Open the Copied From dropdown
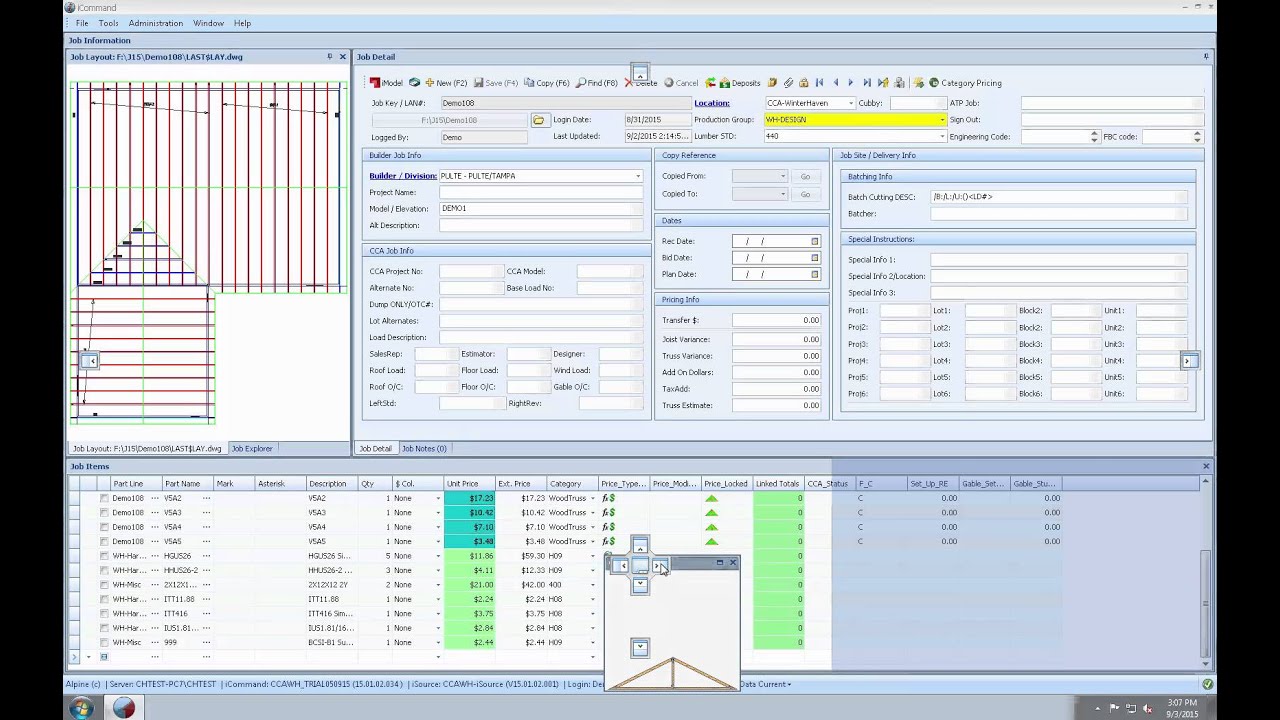The width and height of the screenshot is (1280, 720). tap(782, 176)
